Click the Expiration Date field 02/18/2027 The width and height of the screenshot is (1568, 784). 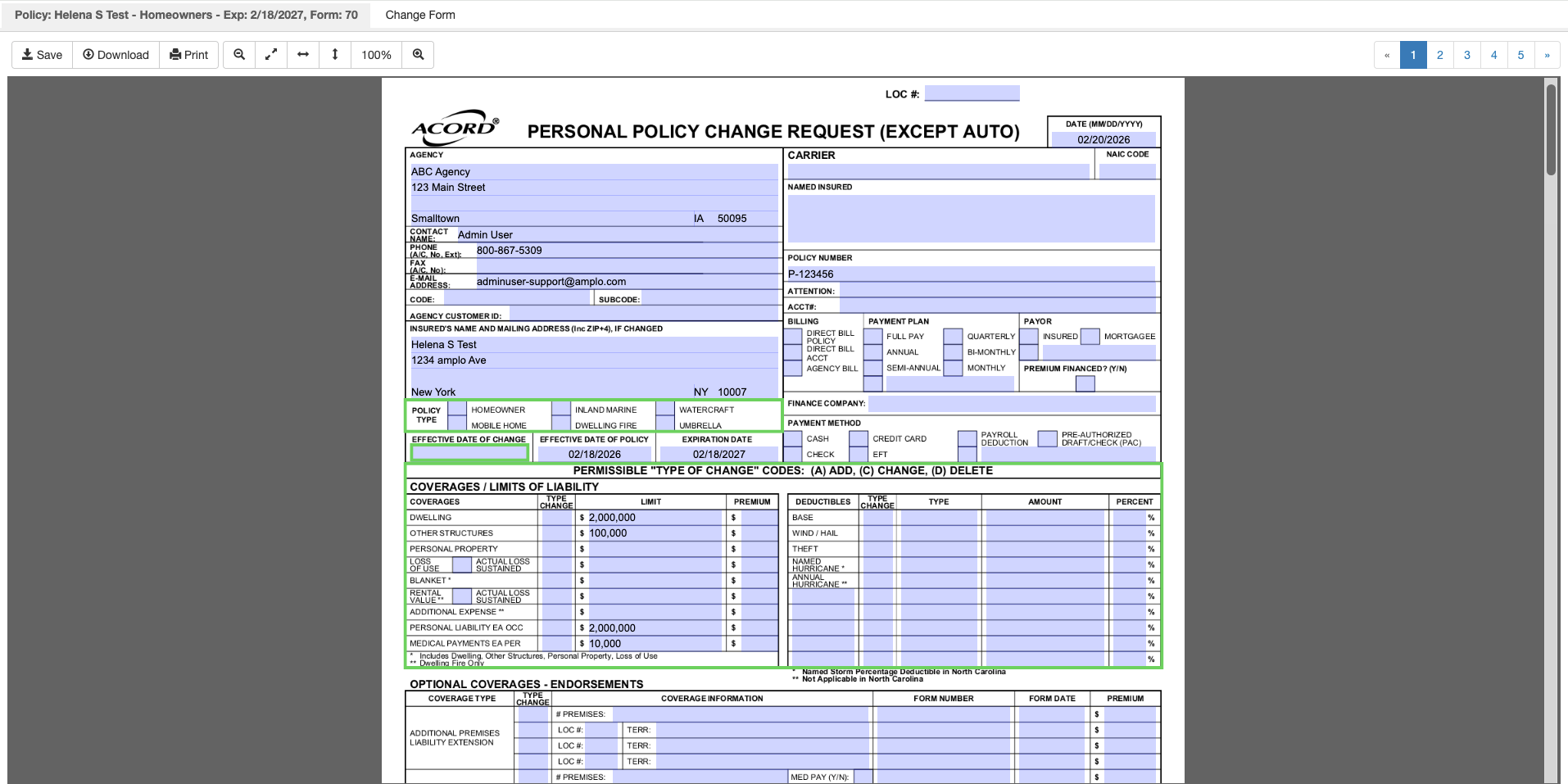[x=718, y=454]
